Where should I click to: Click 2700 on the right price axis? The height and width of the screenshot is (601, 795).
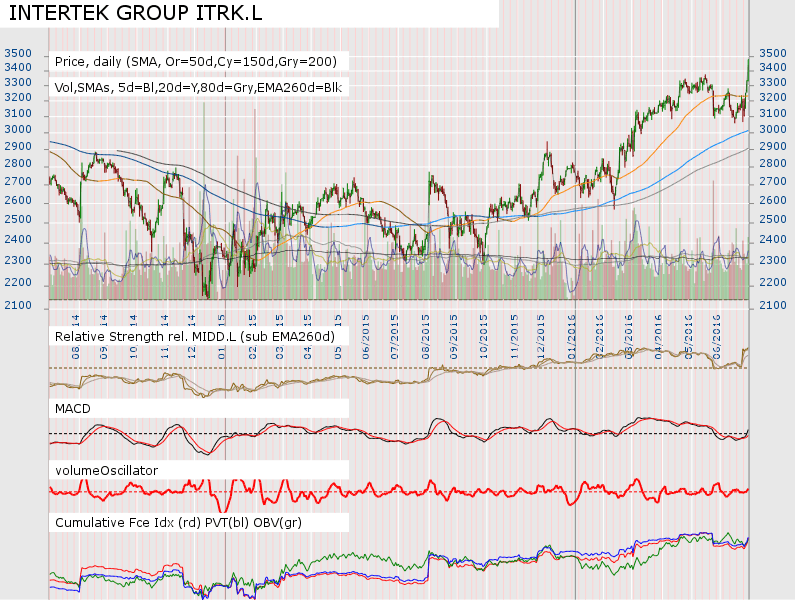point(773,181)
